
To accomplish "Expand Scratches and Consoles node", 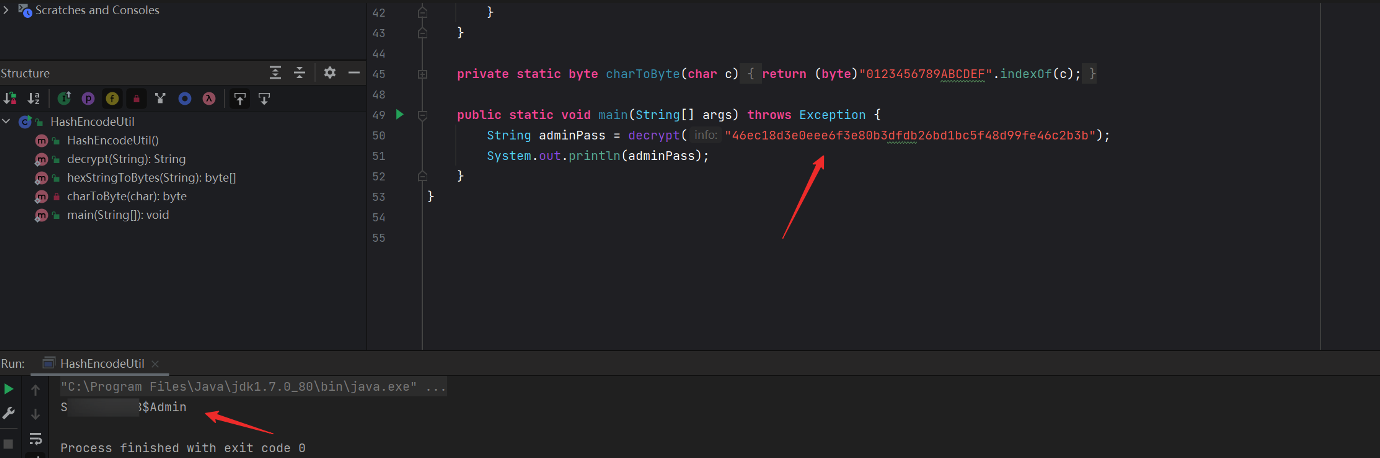I will 7,10.
